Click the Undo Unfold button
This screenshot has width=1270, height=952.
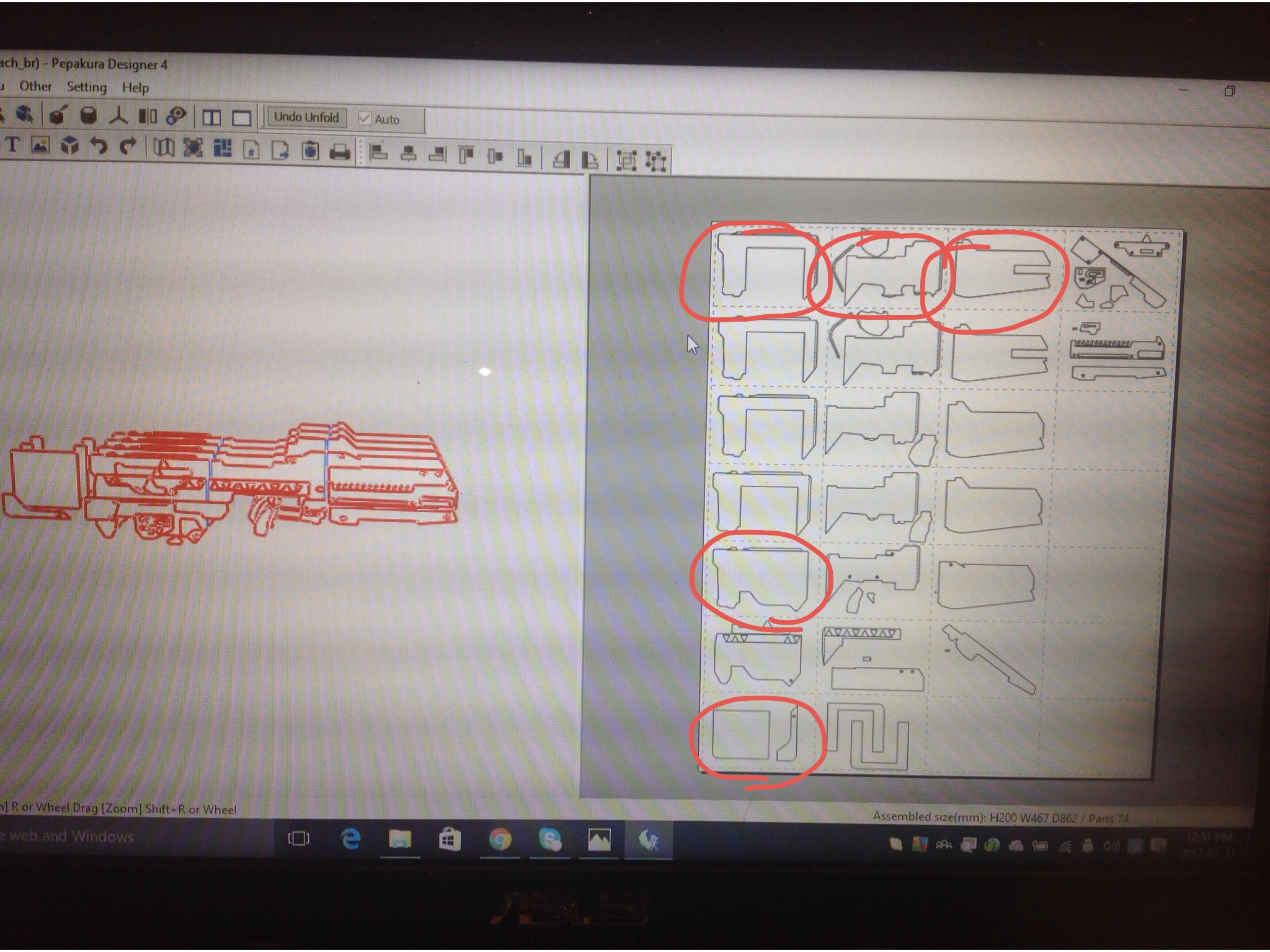click(x=306, y=117)
